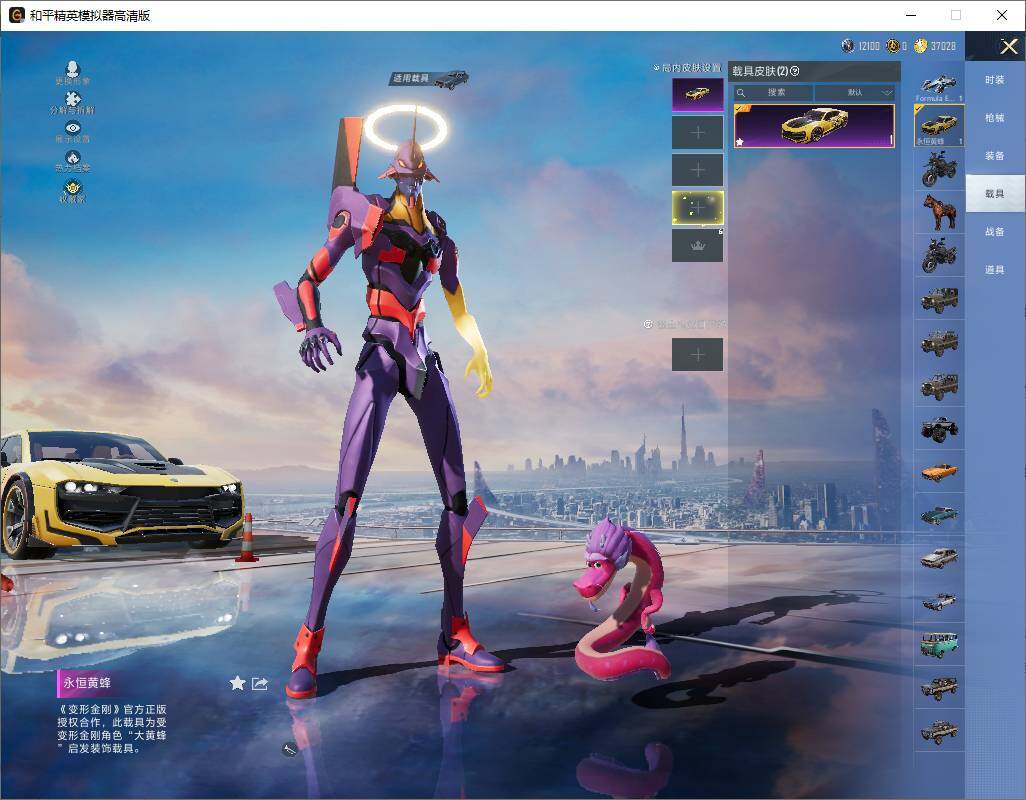
Task: Select the first in-match skin slot with yellow car
Action: click(x=698, y=94)
